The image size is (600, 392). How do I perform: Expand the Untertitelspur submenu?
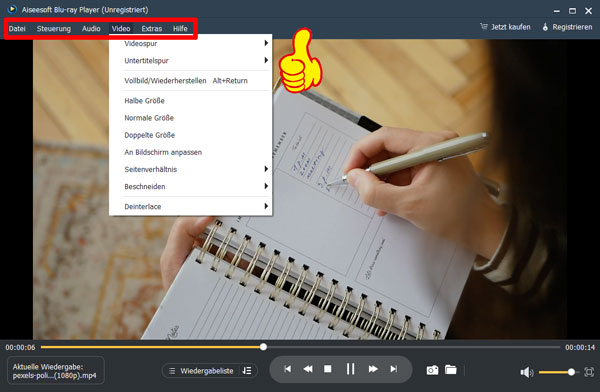[191, 60]
